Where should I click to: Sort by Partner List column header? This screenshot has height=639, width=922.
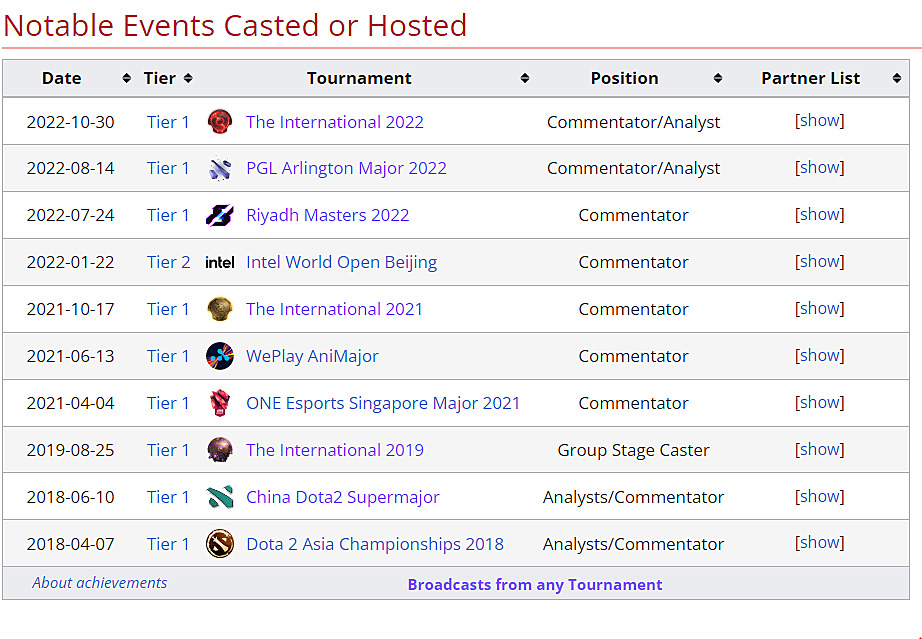[x=810, y=78]
